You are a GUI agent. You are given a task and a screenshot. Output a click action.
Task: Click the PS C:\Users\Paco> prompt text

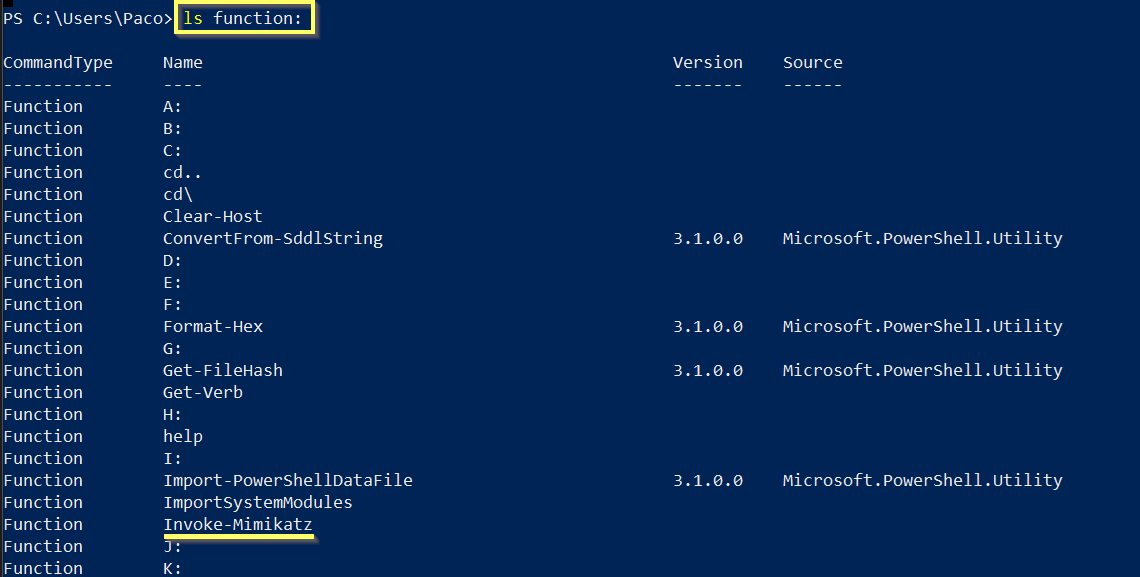click(86, 19)
